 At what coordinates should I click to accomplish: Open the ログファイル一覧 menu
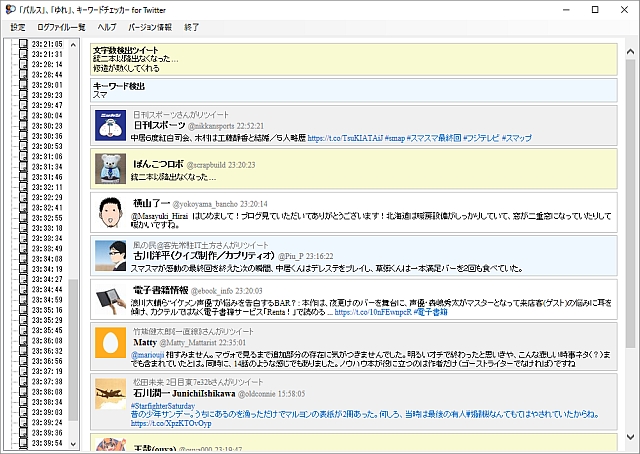(61, 27)
